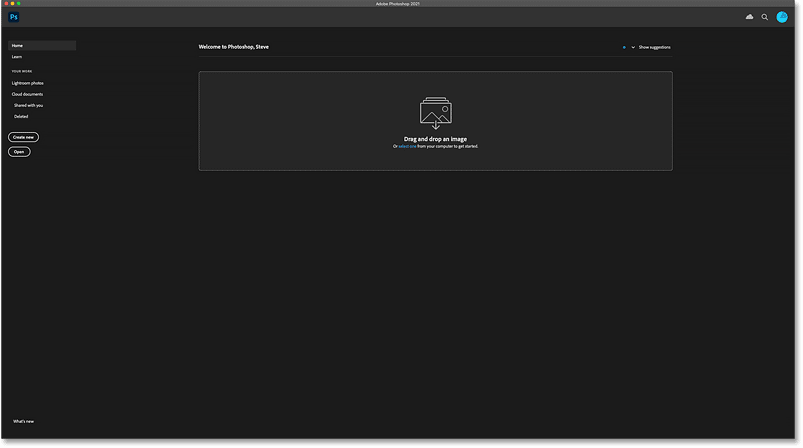Click the blue dot beside Show suggestions

click(624, 47)
